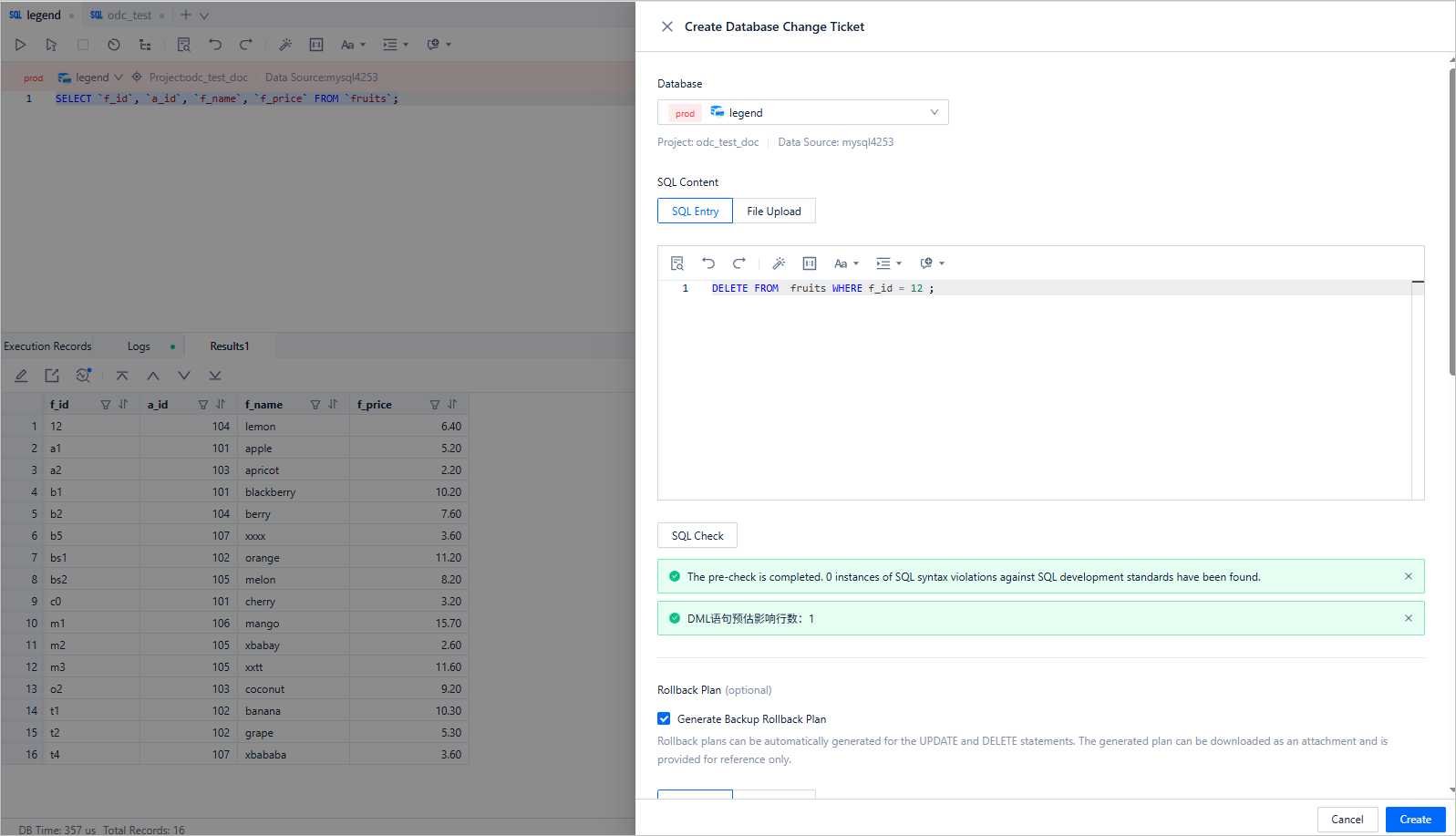Image resolution: width=1456 pixels, height=836 pixels.
Task: Select the SQL Entry option
Action: pos(695,212)
